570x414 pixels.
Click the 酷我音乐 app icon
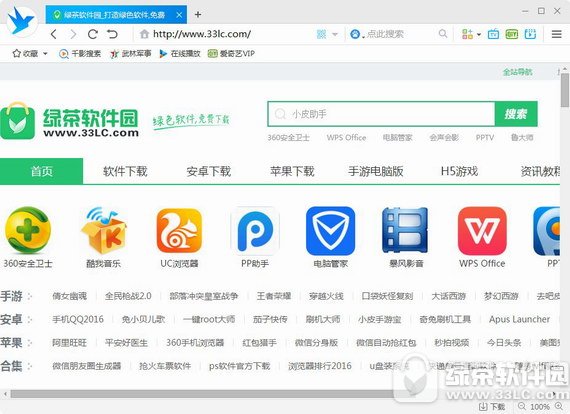(103, 230)
